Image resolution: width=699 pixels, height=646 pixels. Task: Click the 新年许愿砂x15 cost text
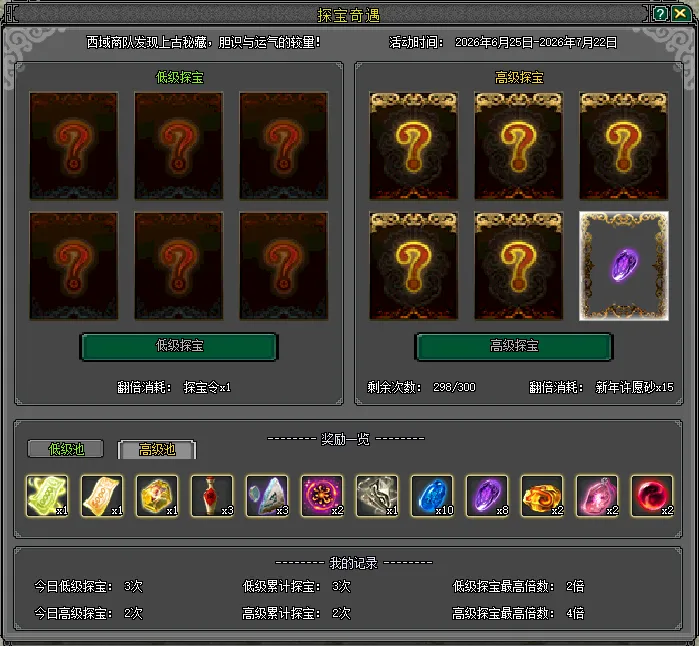(x=634, y=387)
